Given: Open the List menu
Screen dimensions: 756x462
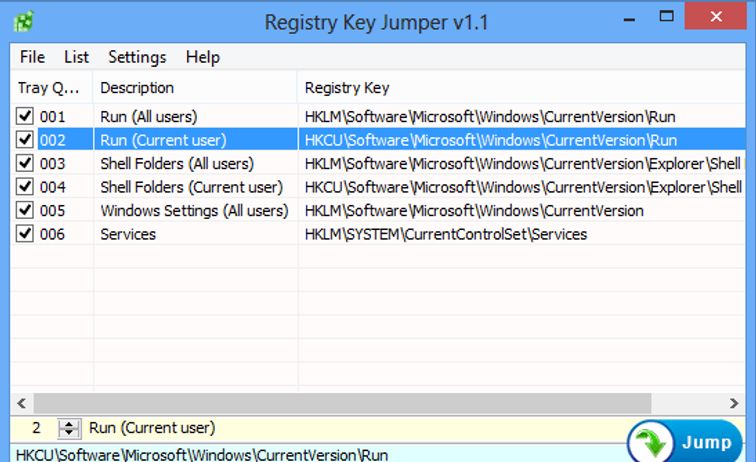Looking at the screenshot, I should [76, 57].
